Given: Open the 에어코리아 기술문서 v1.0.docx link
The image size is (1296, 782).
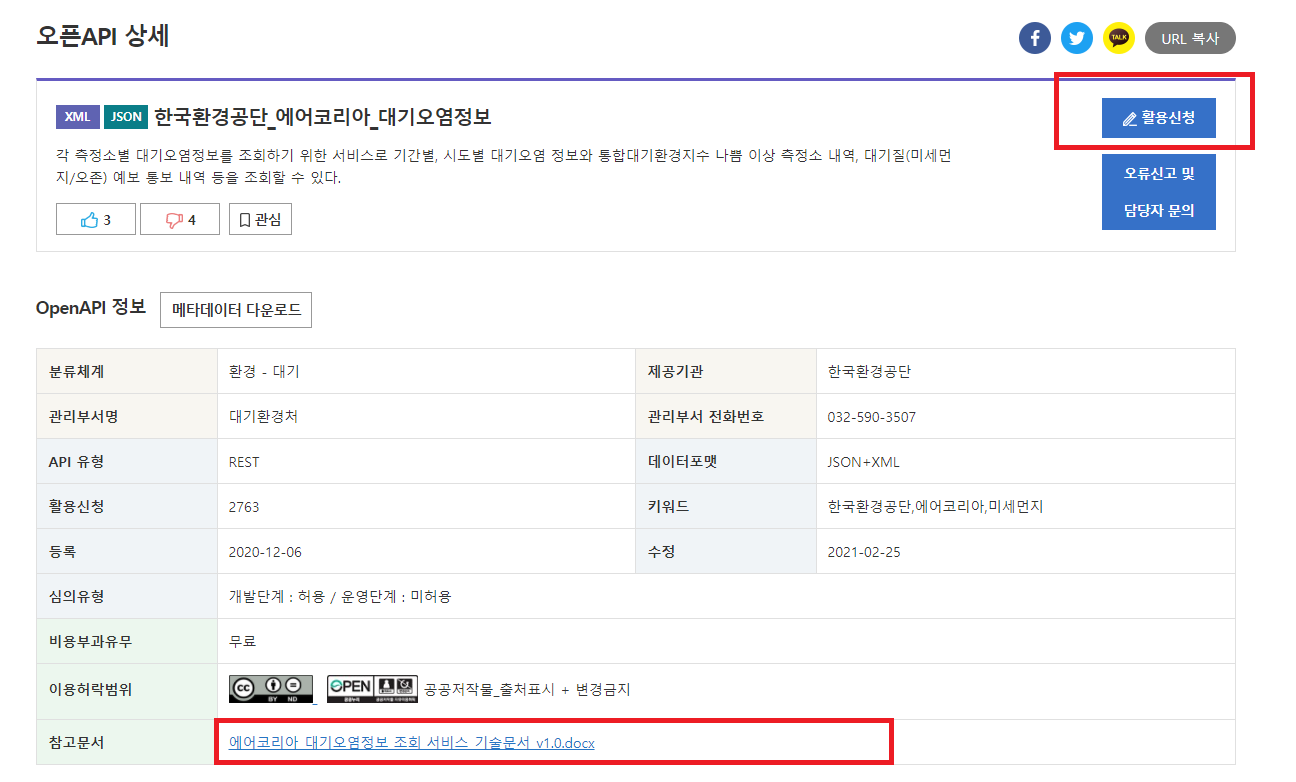Looking at the screenshot, I should 412,743.
